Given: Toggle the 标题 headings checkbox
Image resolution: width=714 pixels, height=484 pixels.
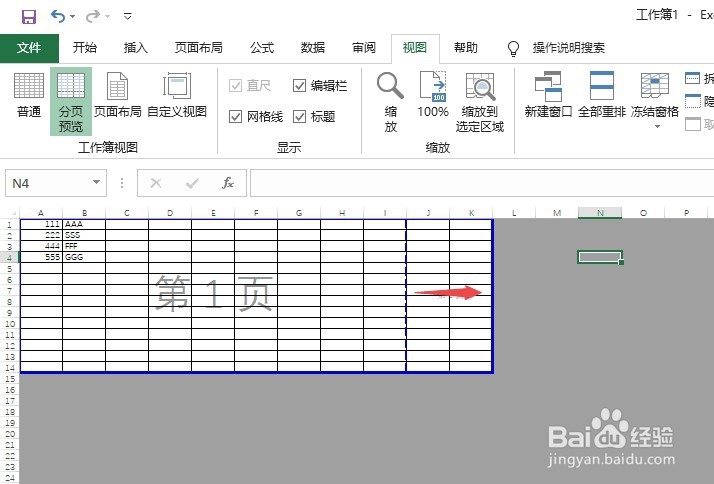Looking at the screenshot, I should [x=299, y=117].
